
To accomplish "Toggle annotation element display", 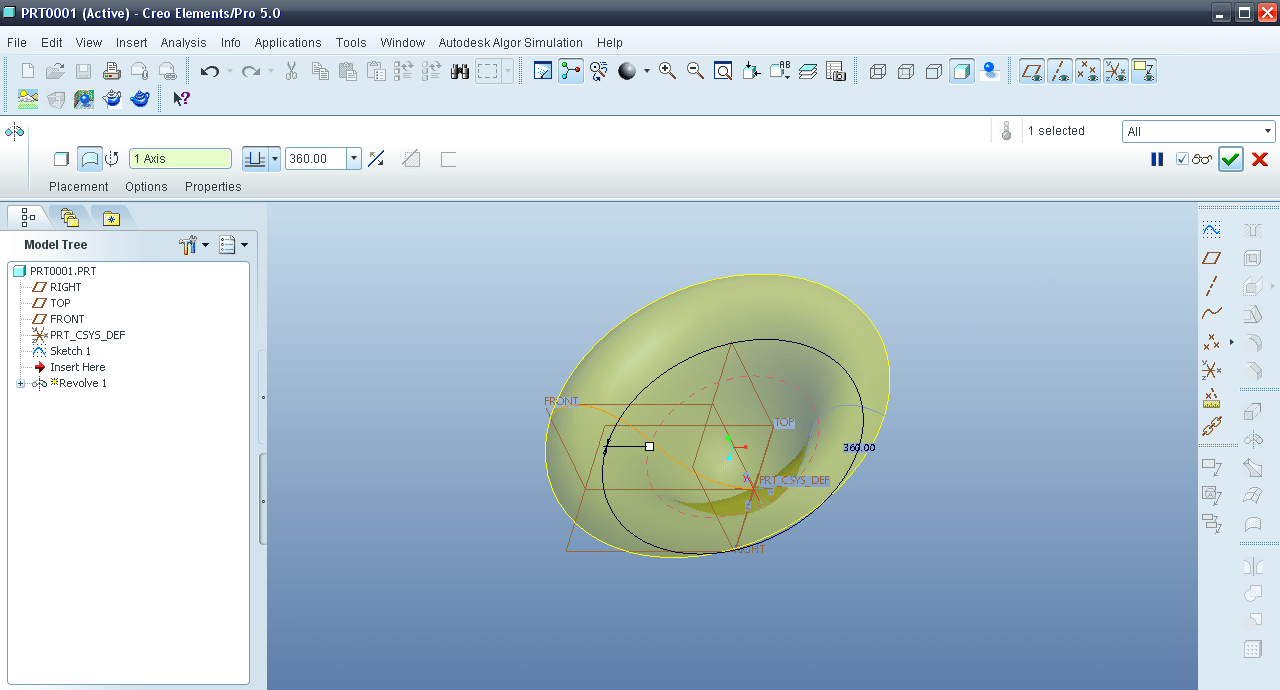I will [x=1144, y=71].
